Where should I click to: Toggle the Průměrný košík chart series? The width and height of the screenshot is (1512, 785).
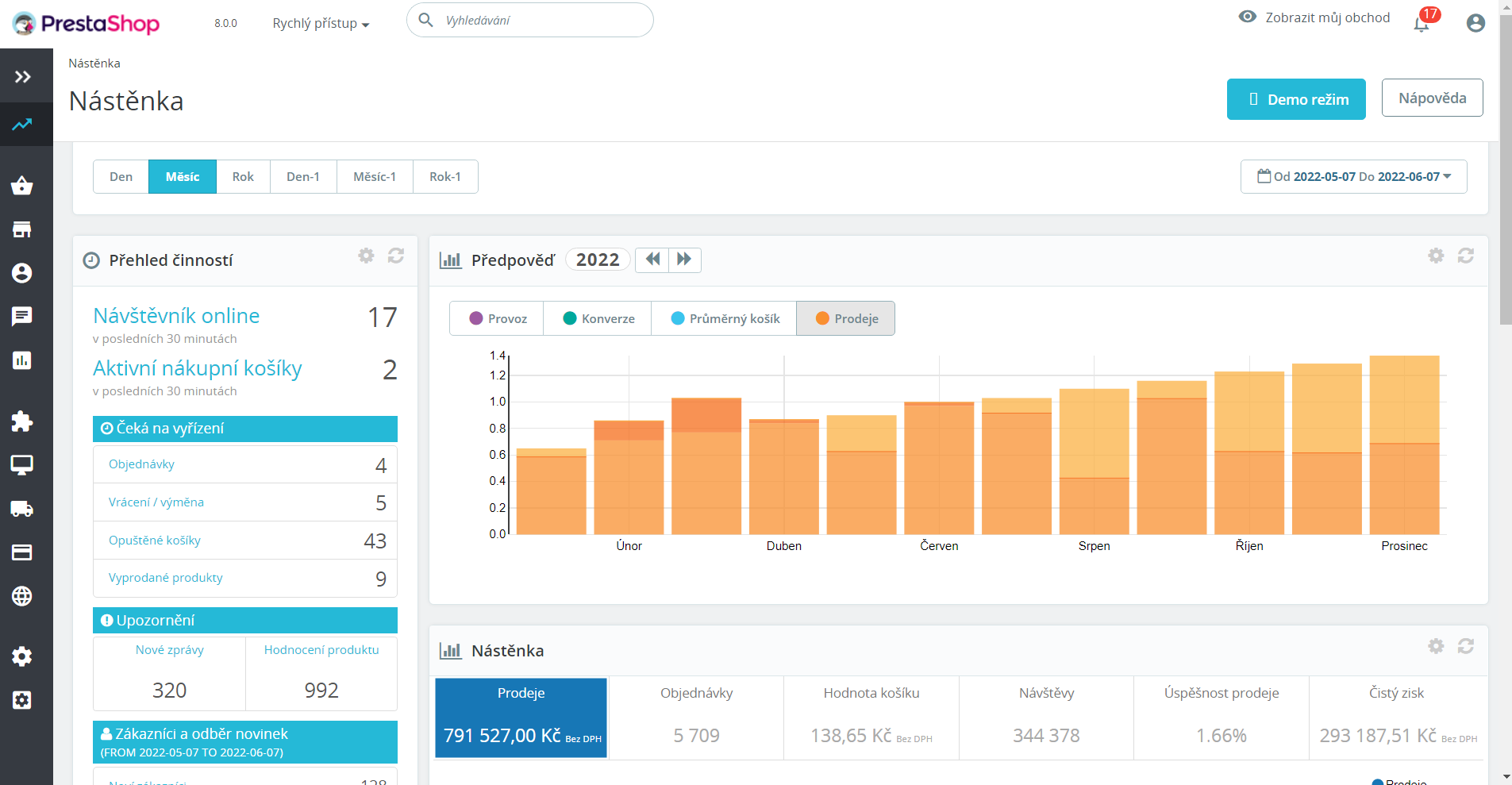724,318
